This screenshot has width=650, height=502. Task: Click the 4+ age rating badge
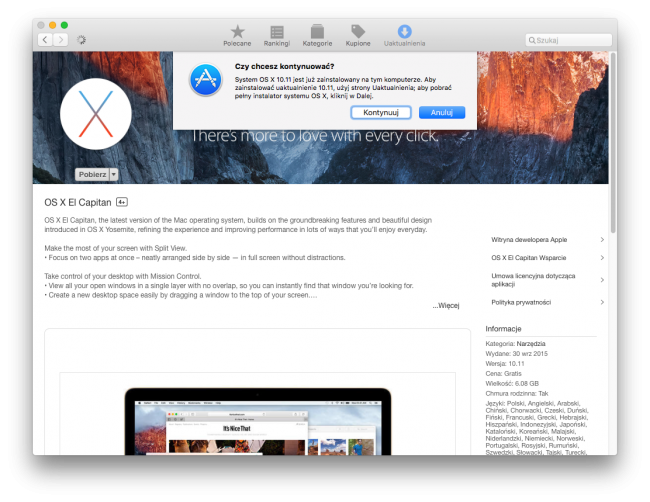(122, 202)
